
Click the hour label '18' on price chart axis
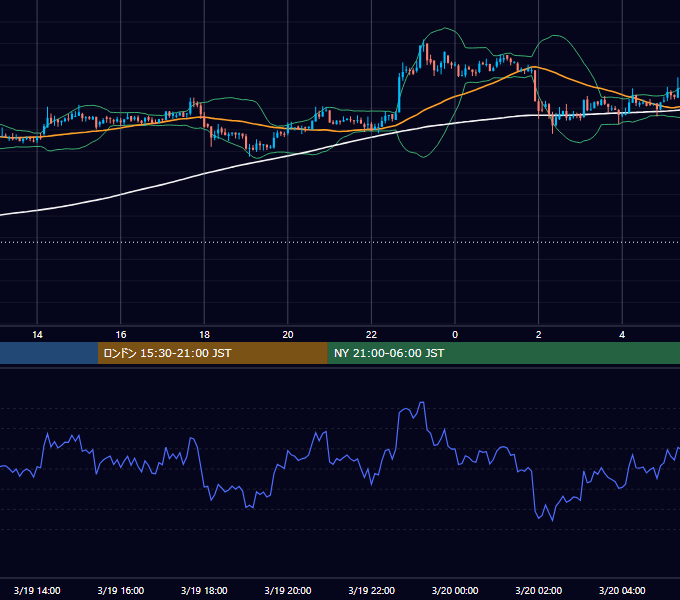(x=204, y=335)
